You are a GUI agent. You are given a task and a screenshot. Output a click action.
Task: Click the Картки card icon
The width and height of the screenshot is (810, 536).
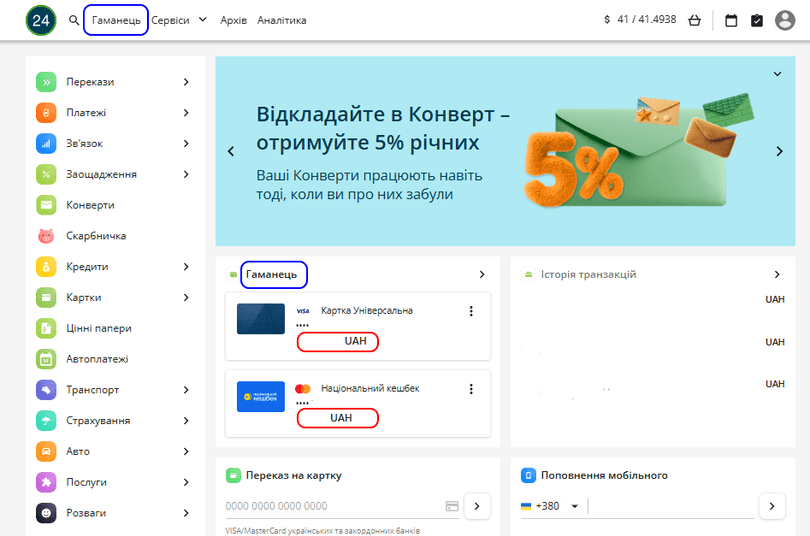click(x=46, y=297)
